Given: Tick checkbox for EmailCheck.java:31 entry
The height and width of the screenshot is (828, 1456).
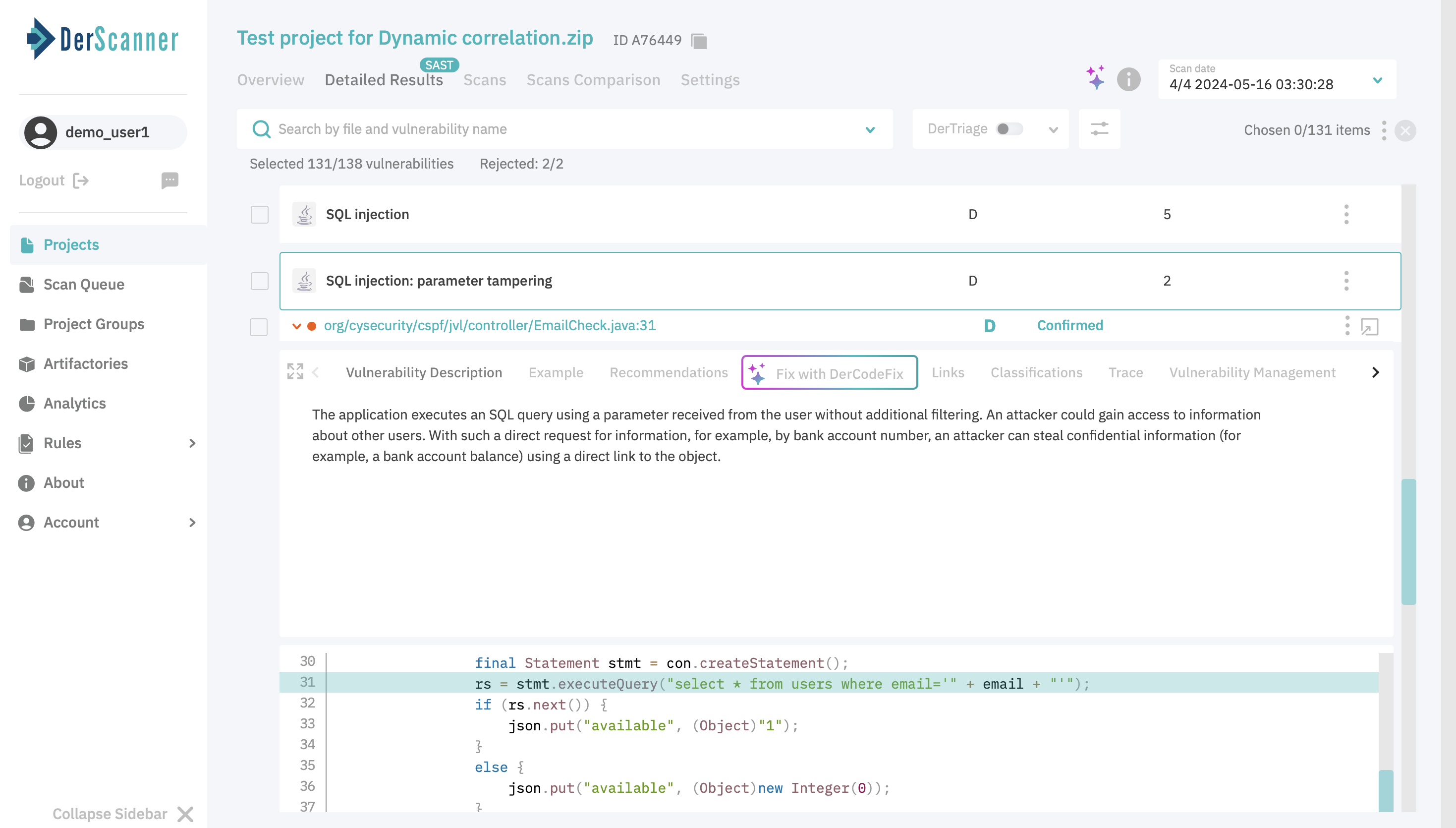Looking at the screenshot, I should tap(259, 327).
